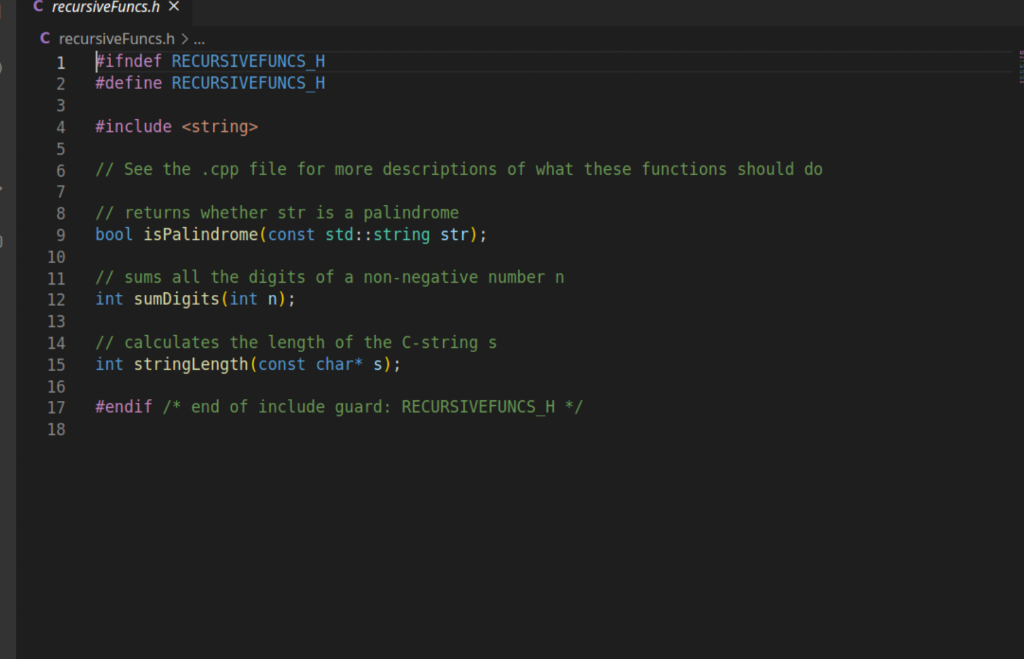Click the C file icon in the breadcrumb bar
Image resolution: width=1024 pixels, height=659 pixels.
[x=45, y=38]
